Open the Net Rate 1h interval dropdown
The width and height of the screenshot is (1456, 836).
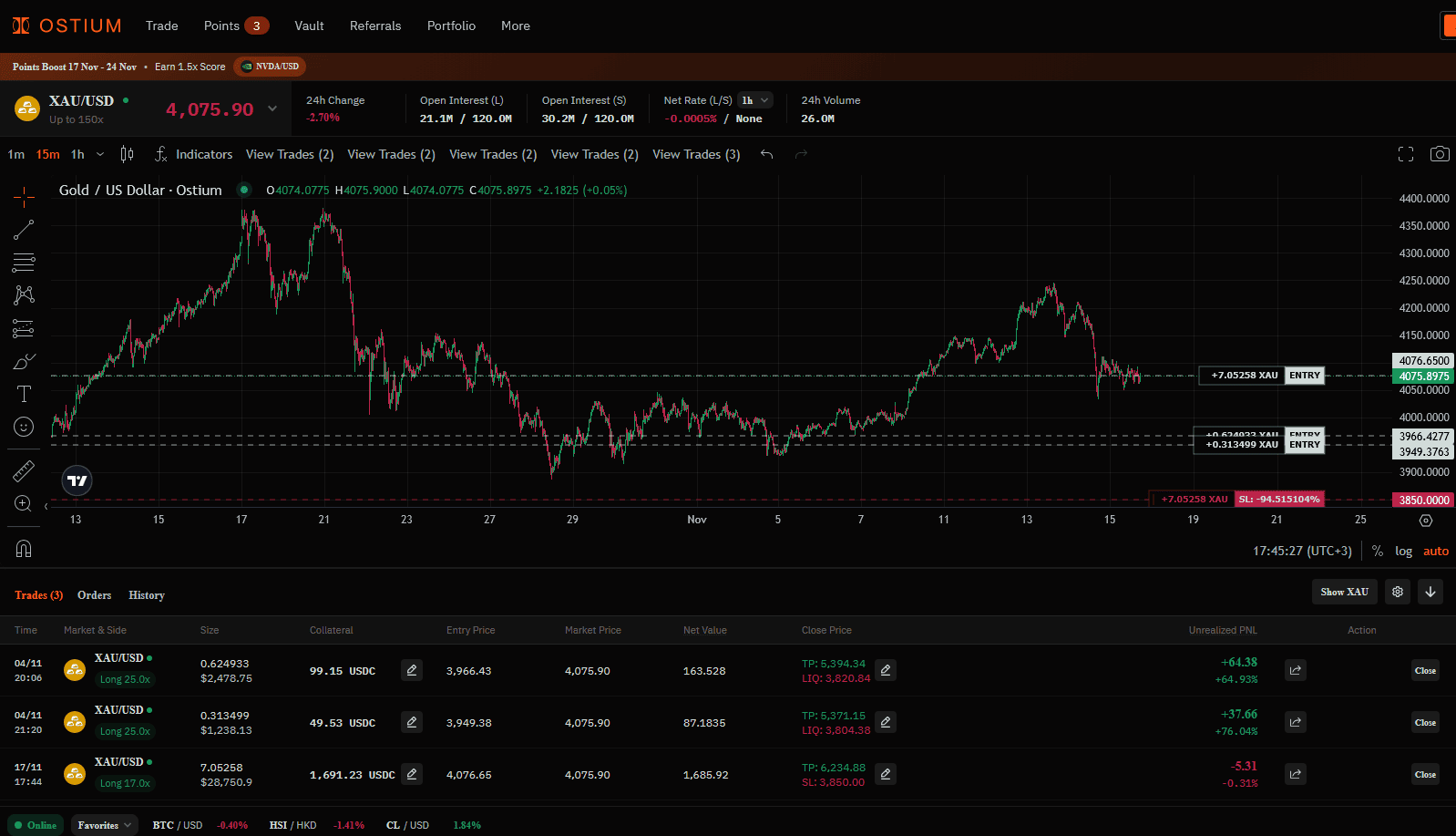[755, 100]
